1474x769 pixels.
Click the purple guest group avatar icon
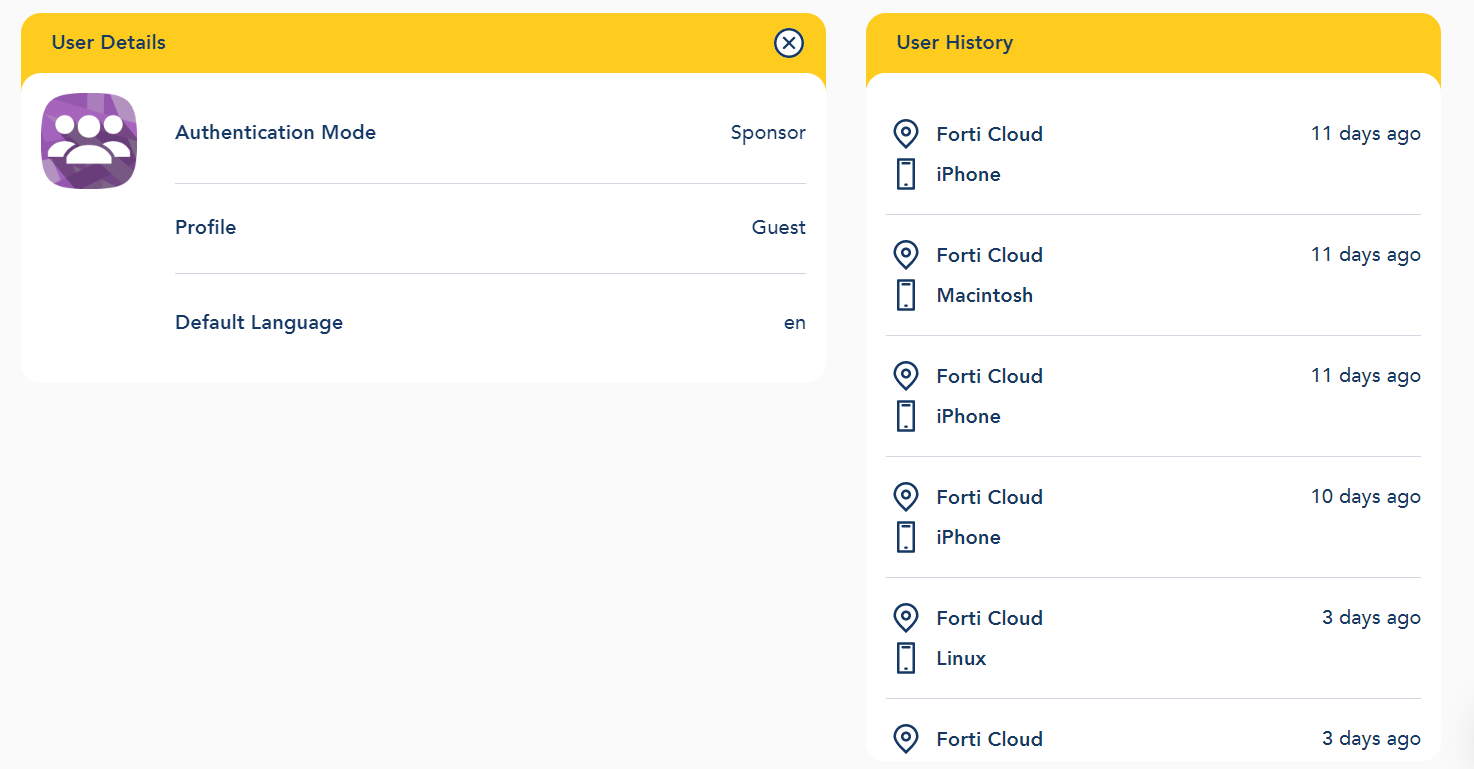click(x=89, y=141)
